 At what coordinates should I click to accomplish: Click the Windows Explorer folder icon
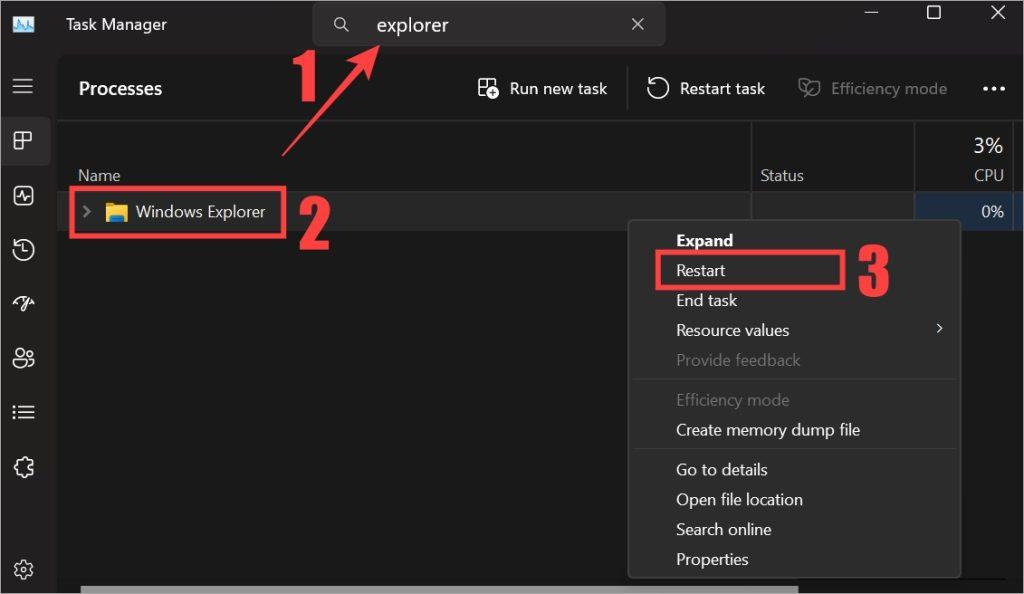click(116, 211)
